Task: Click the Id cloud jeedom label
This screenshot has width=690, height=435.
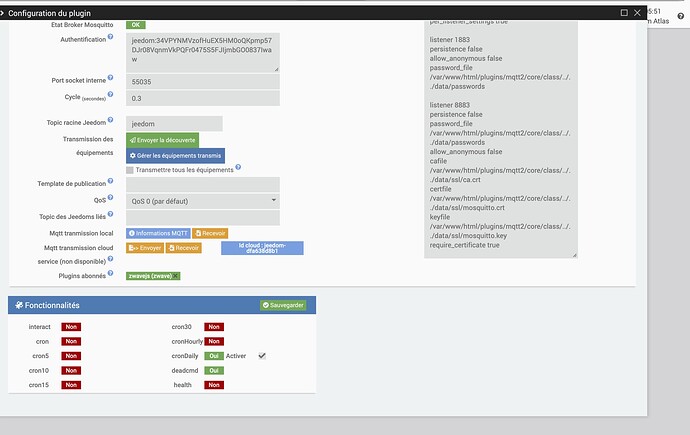Action: (262, 248)
